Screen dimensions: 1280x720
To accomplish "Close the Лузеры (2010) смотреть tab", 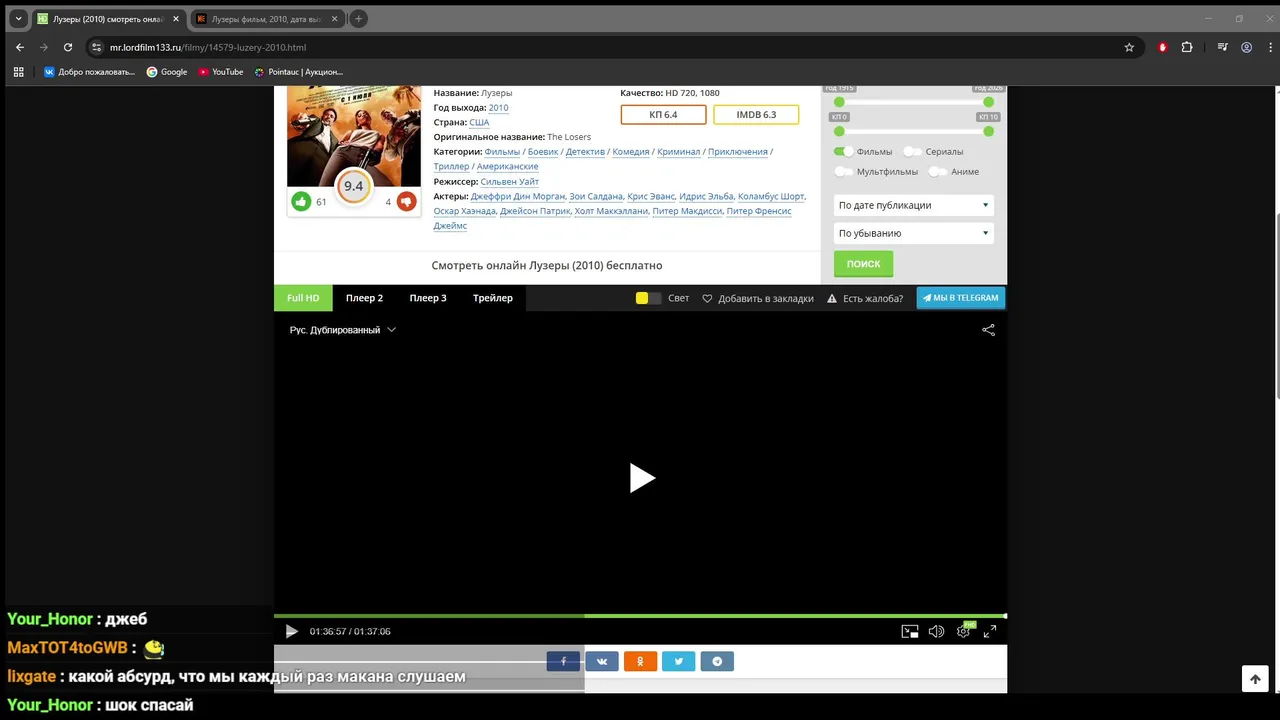I will pyautogui.click(x=176, y=19).
